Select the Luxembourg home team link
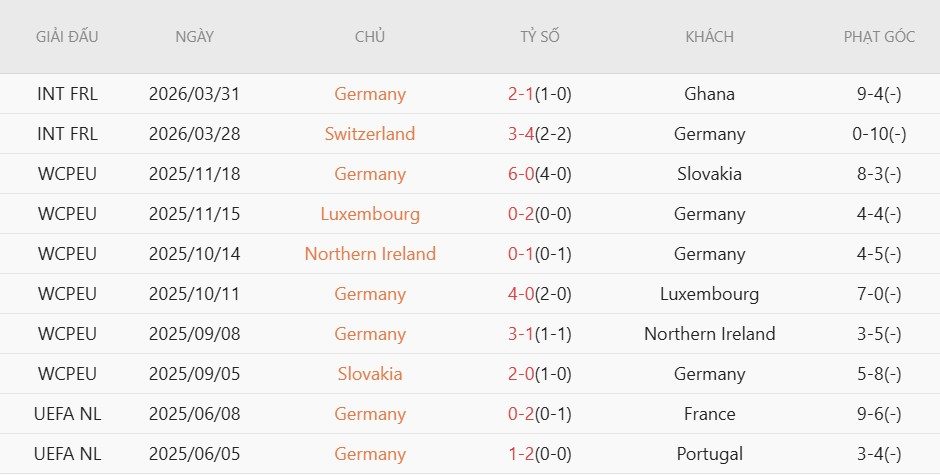Screen dimensions: 940x475 370,214
